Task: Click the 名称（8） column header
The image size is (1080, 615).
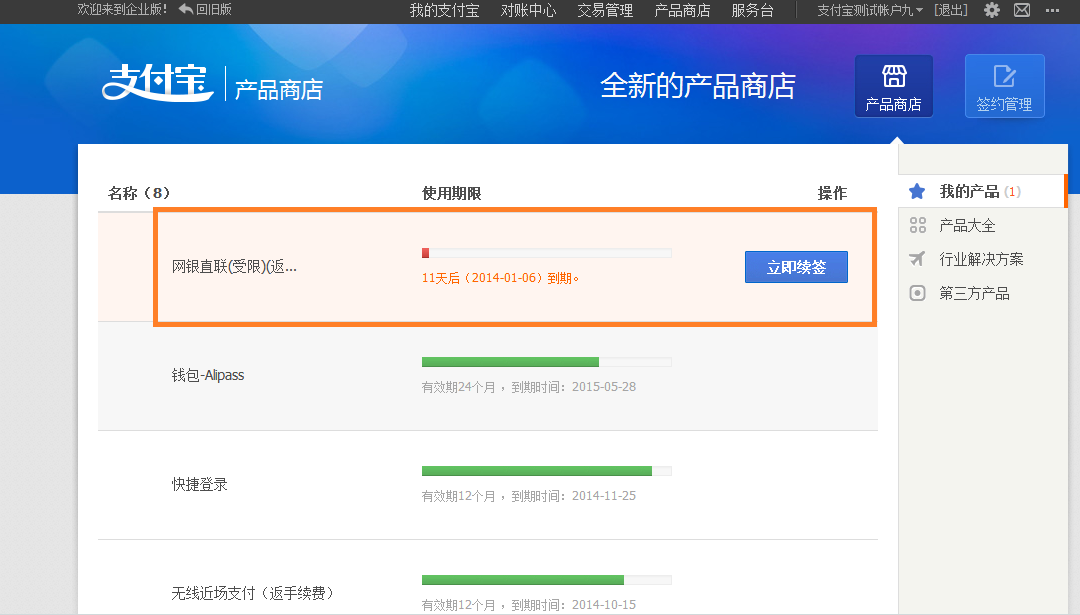Action: [x=138, y=194]
